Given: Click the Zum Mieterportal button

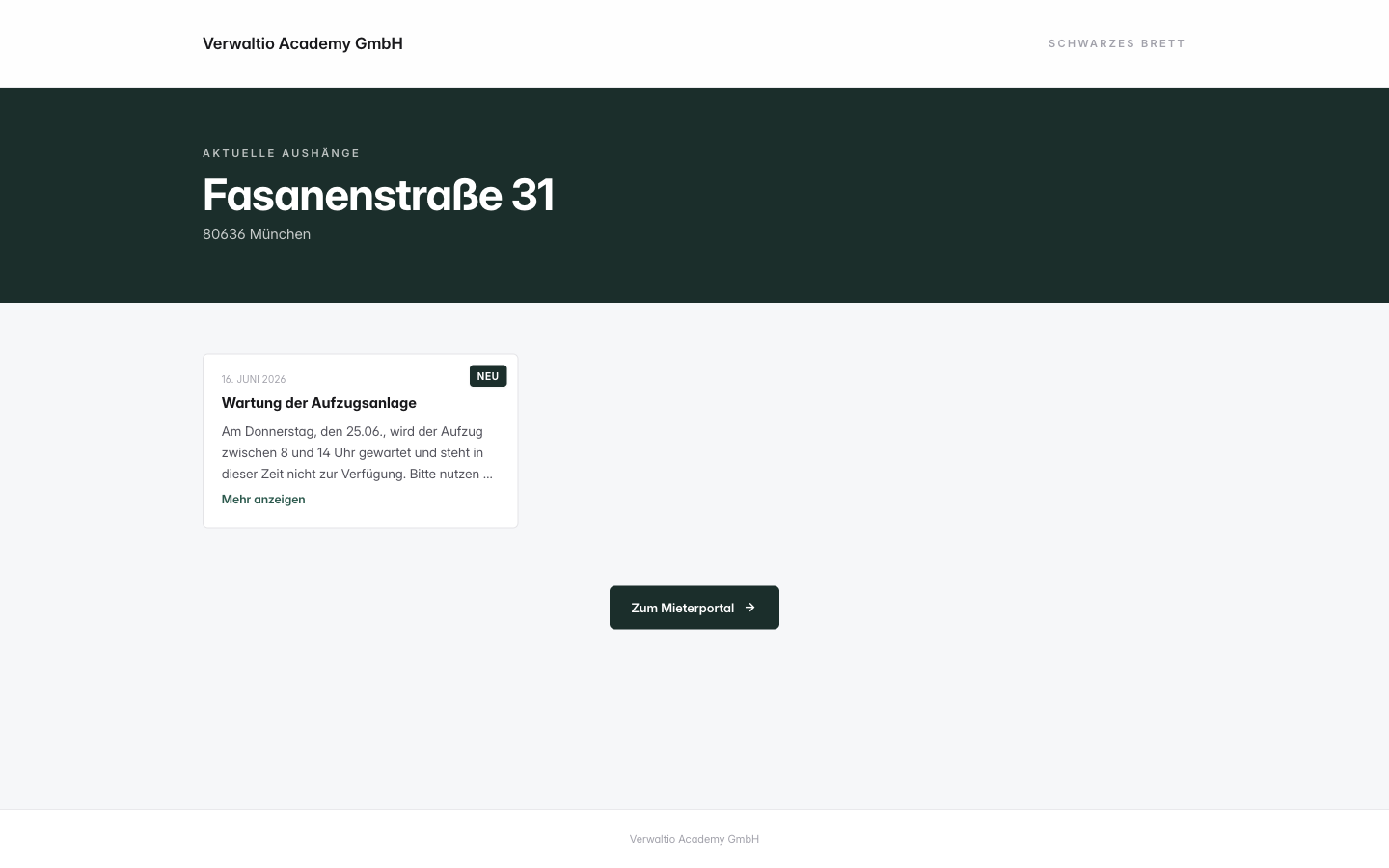Looking at the screenshot, I should 694,608.
